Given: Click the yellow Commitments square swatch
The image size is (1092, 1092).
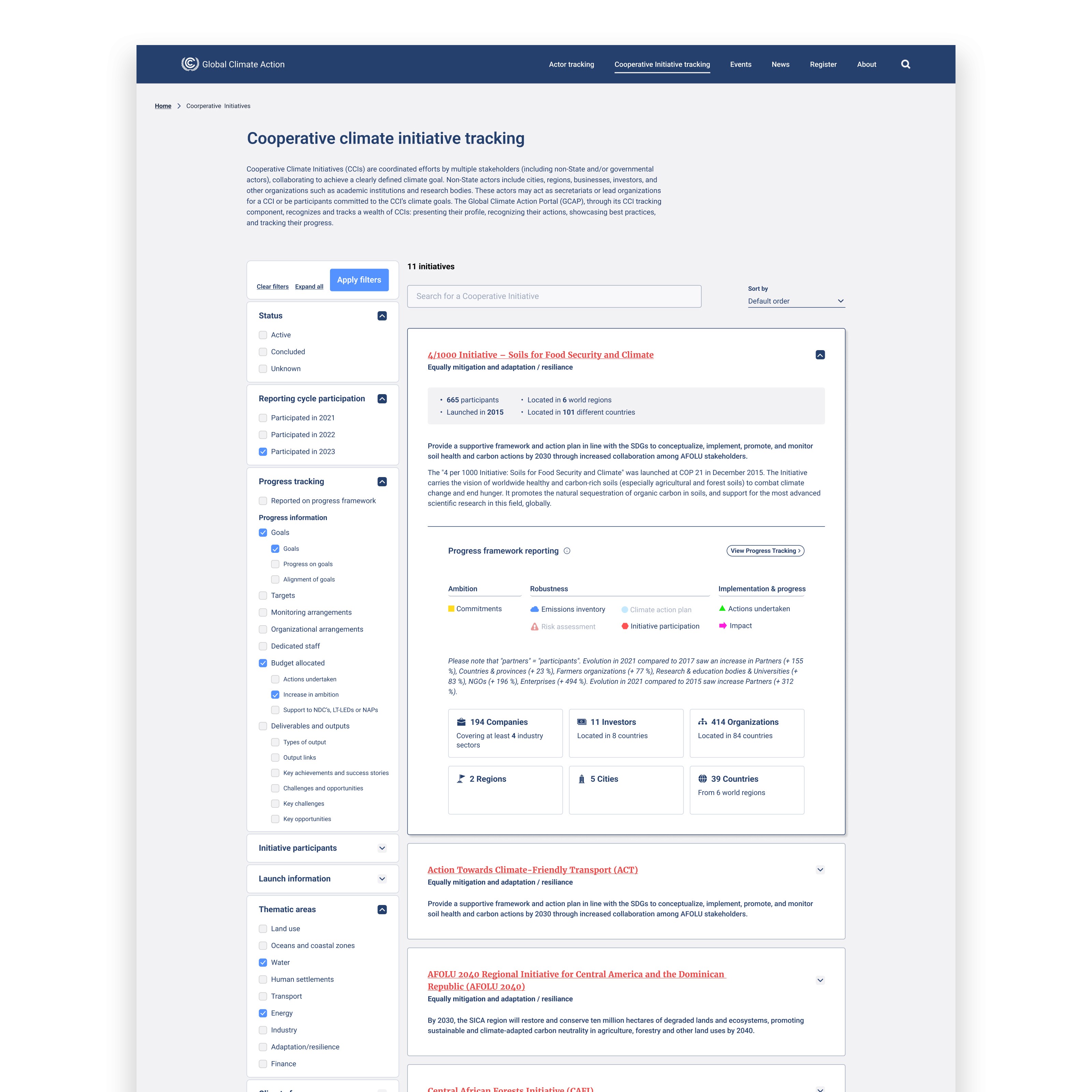Looking at the screenshot, I should [x=451, y=609].
